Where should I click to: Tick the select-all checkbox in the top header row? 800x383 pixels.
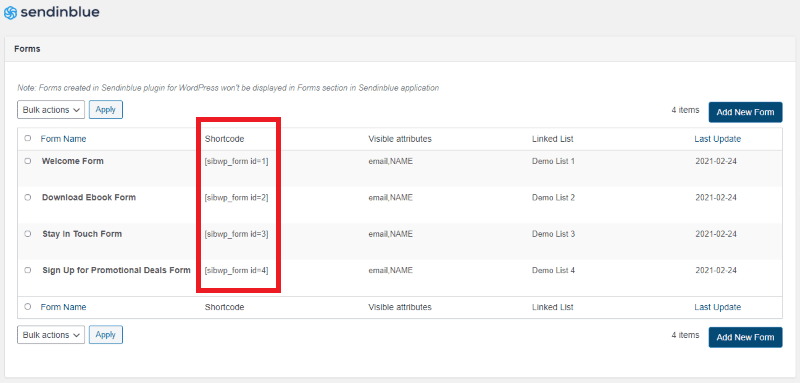[x=28, y=138]
